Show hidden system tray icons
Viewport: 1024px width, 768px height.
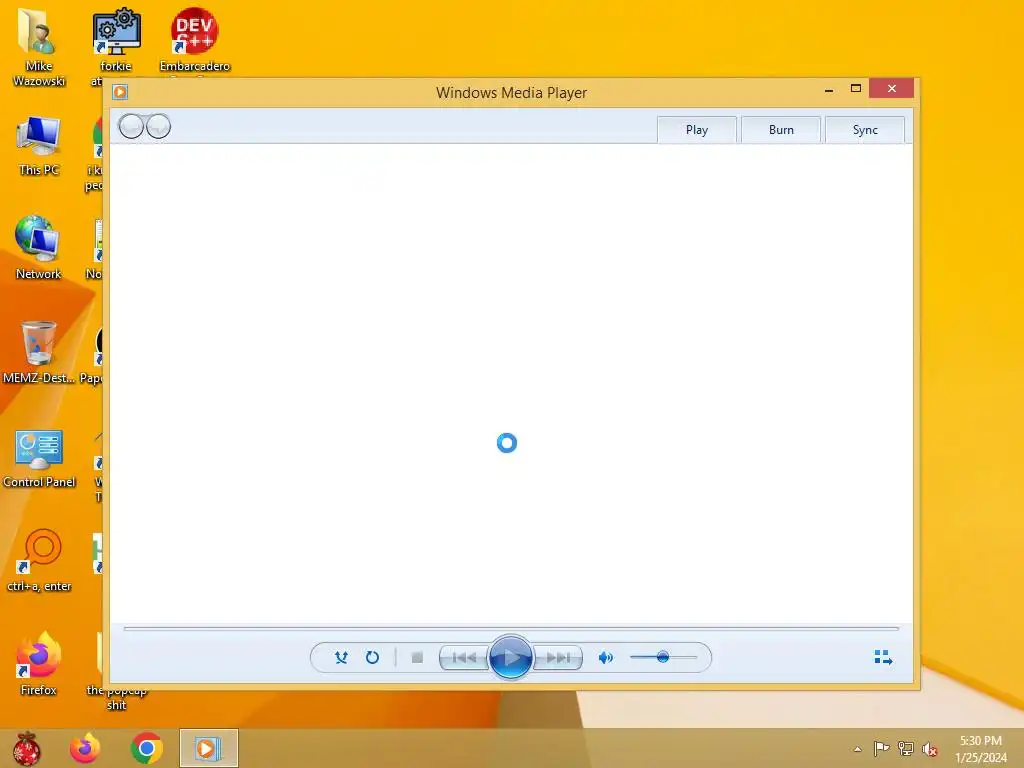[857, 749]
